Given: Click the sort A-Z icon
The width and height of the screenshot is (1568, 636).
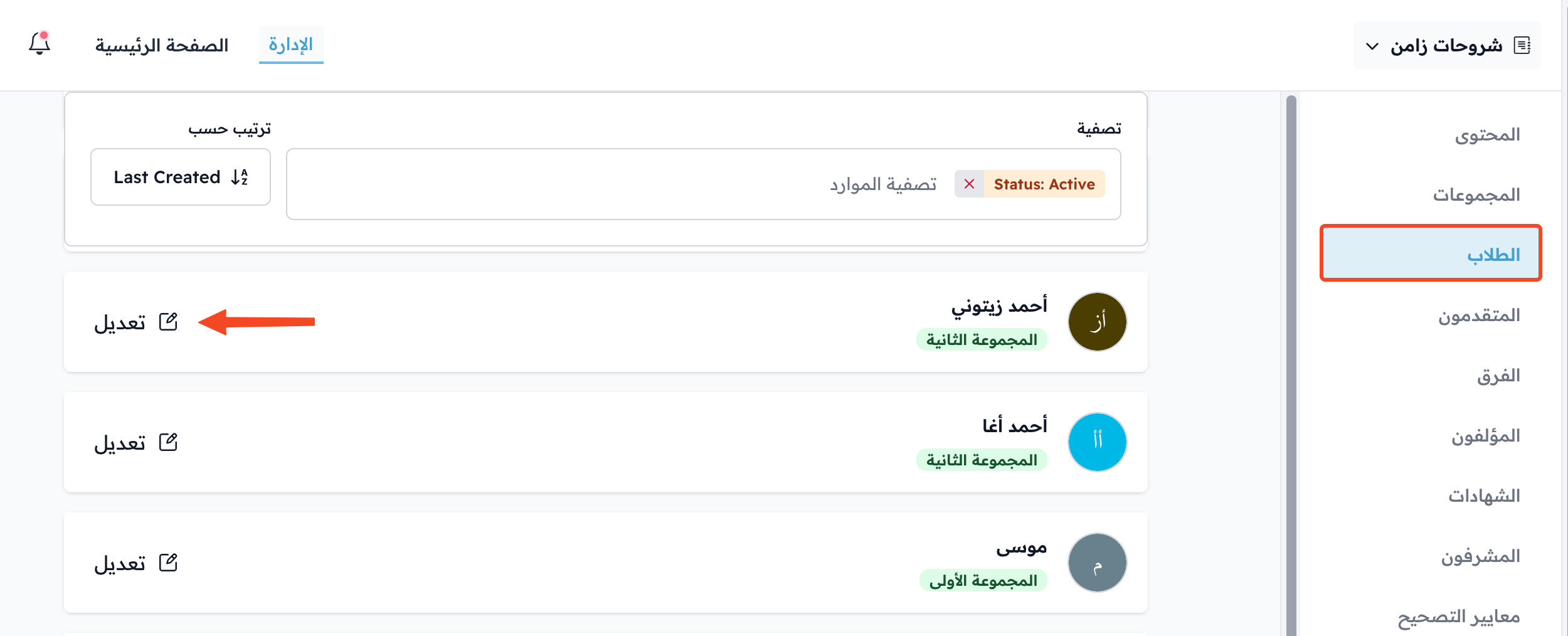Looking at the screenshot, I should pos(240,178).
